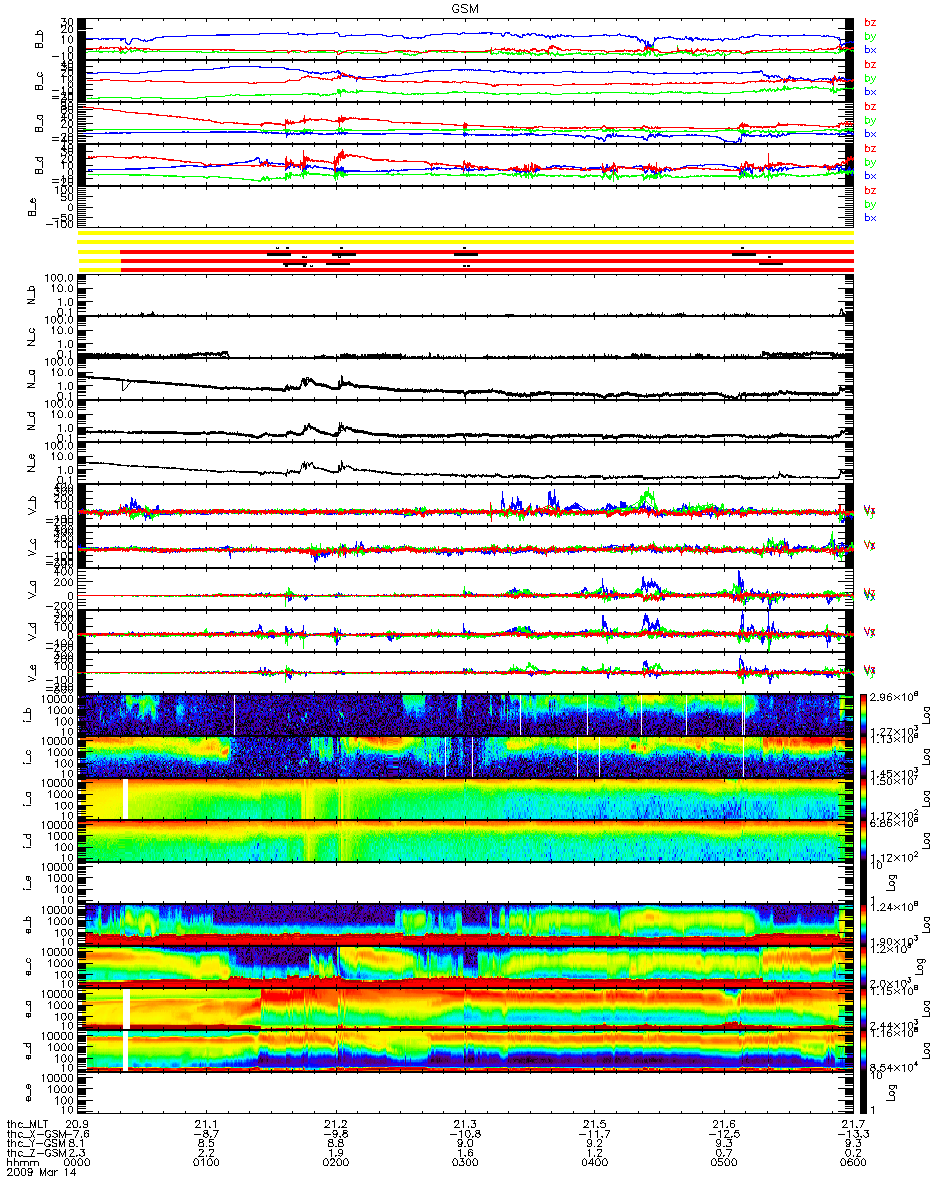Click the 0400 time tick label
The width and height of the screenshot is (930, 1200).
click(x=594, y=1163)
